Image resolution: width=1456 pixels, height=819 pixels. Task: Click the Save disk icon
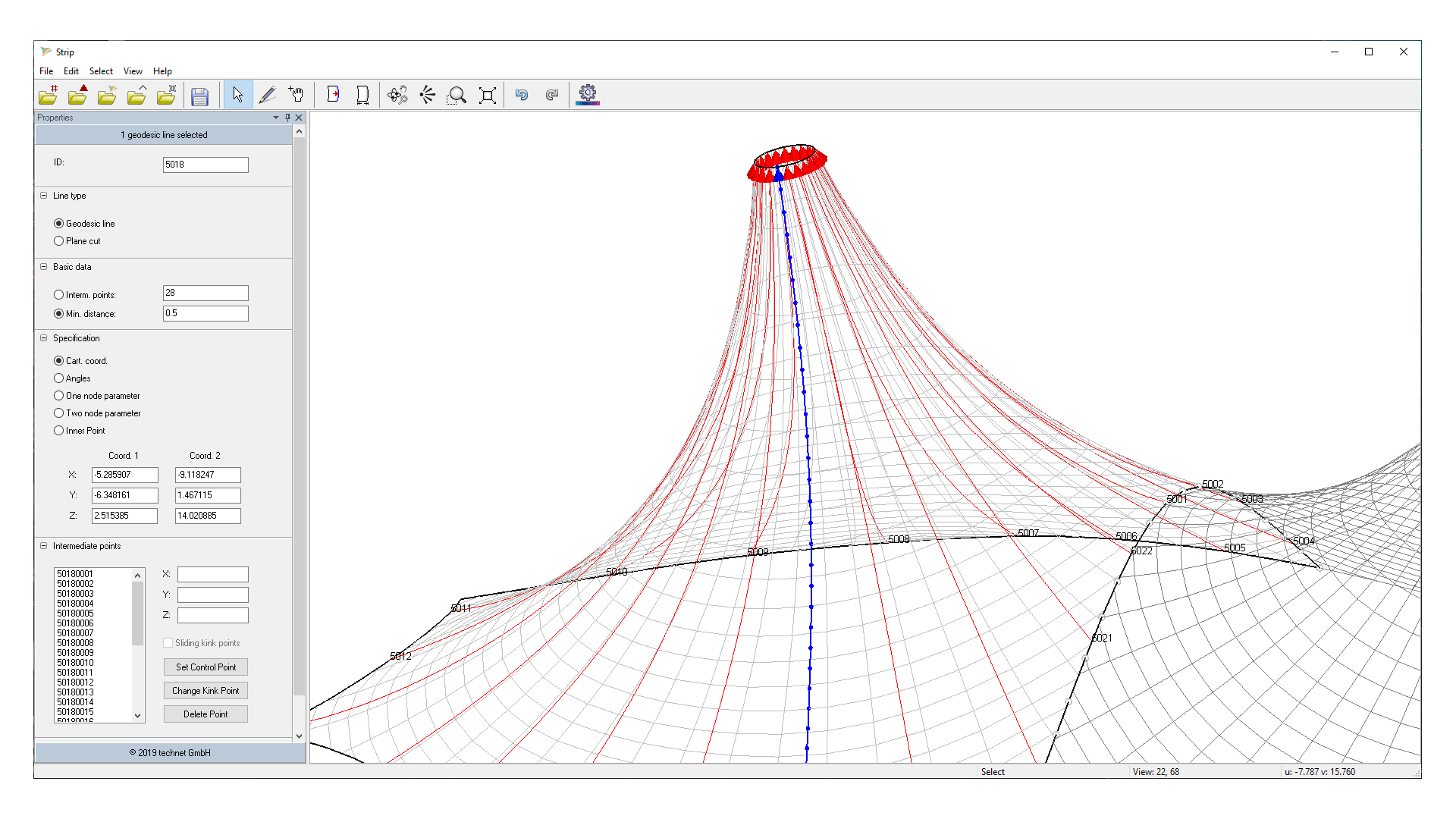click(199, 96)
